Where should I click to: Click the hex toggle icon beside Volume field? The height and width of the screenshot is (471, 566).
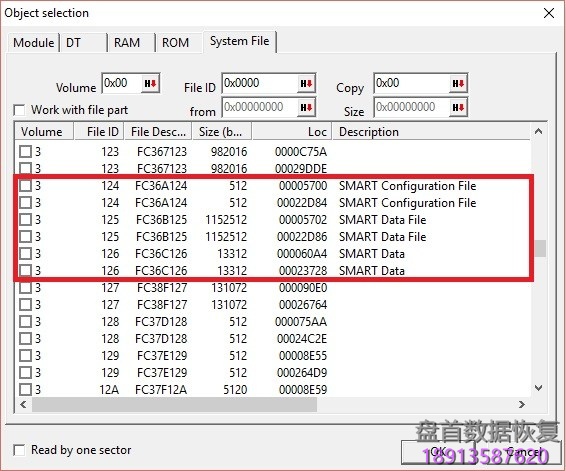click(150, 84)
